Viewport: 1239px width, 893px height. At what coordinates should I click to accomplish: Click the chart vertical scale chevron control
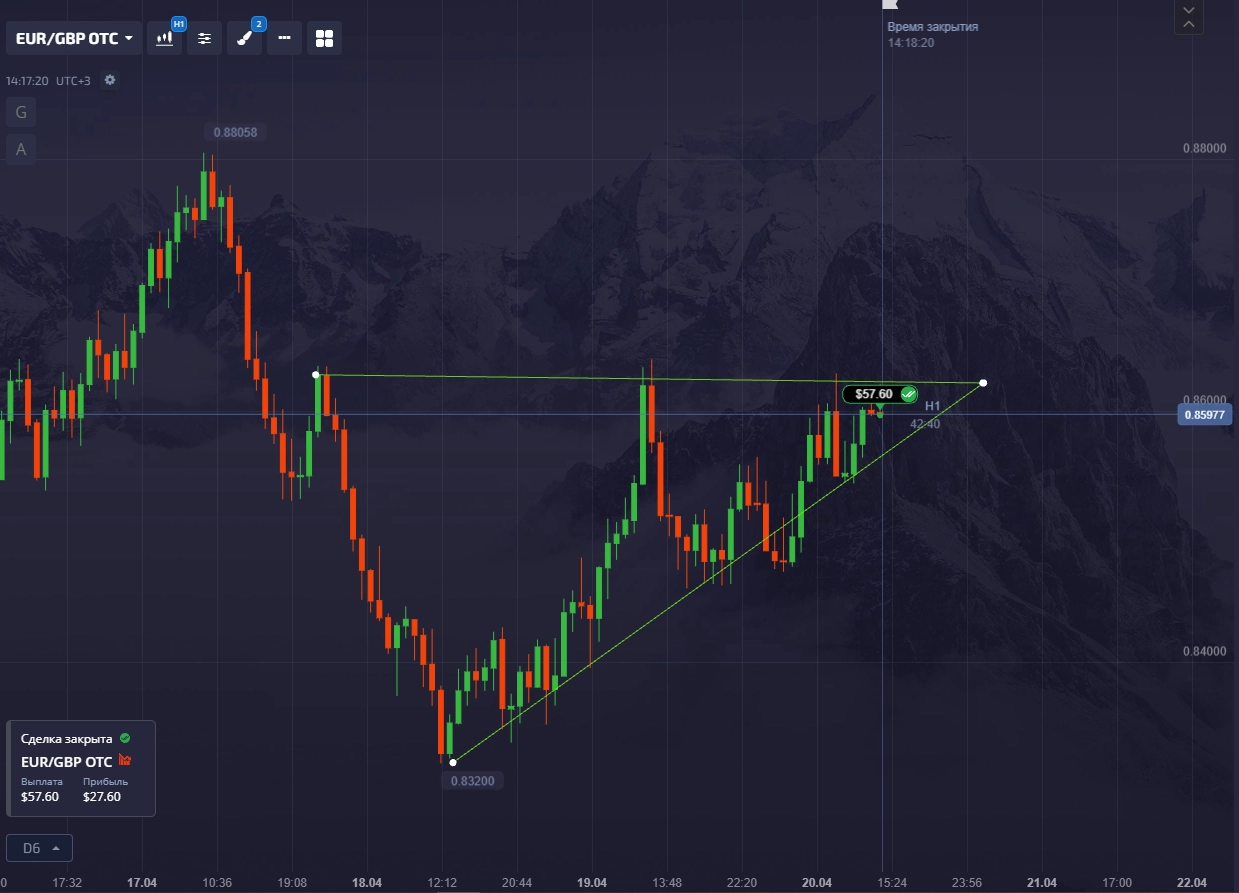pyautogui.click(x=1188, y=17)
